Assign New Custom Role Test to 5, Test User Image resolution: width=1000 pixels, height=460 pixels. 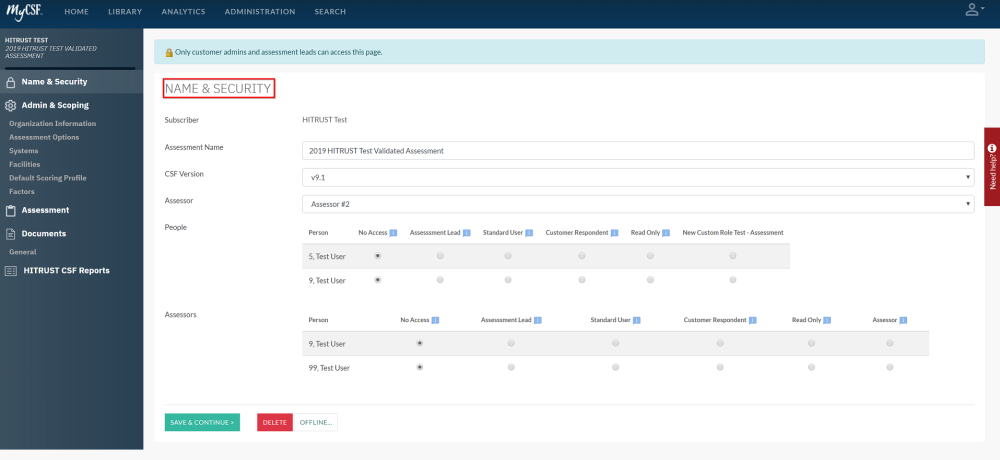733,256
